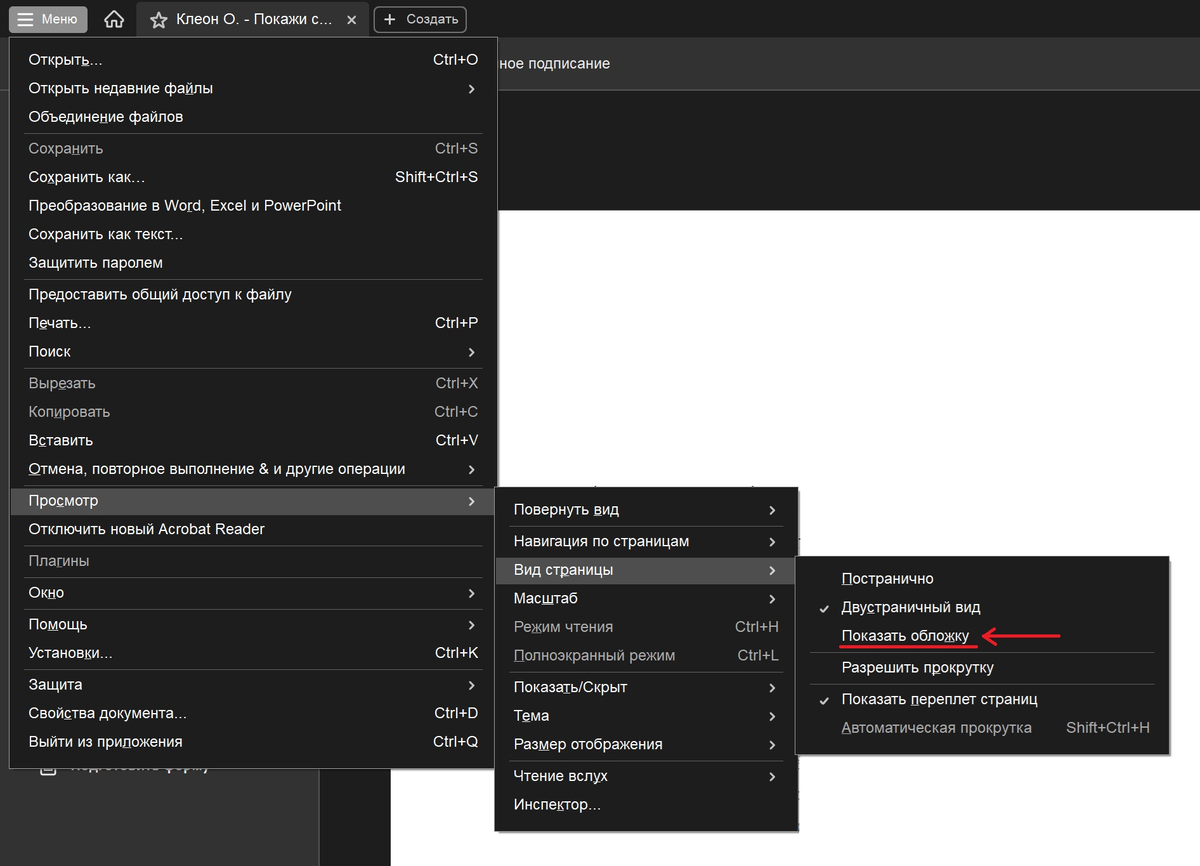Screen dimensions: 1200x866
Task: Select Предоставить общий доступ к файлу
Action: [x=253, y=295]
